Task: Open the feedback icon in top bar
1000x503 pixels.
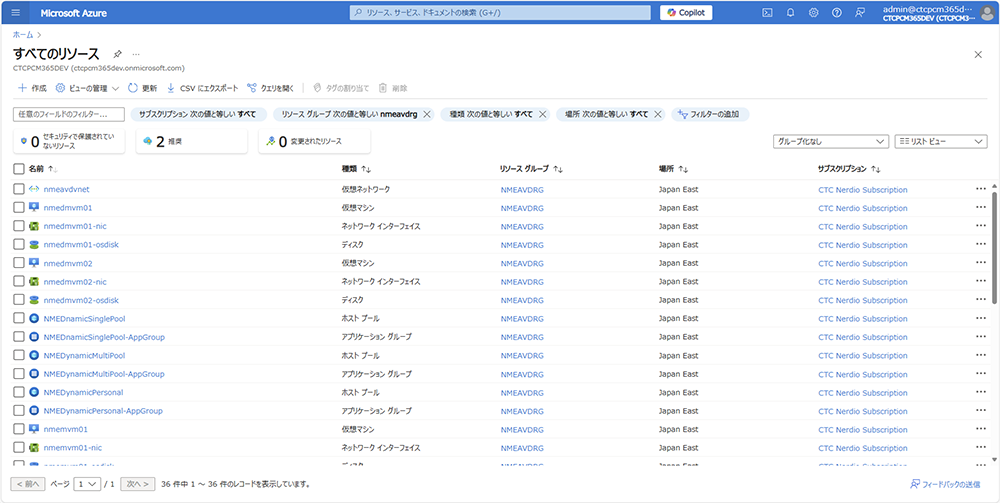Action: [860, 13]
